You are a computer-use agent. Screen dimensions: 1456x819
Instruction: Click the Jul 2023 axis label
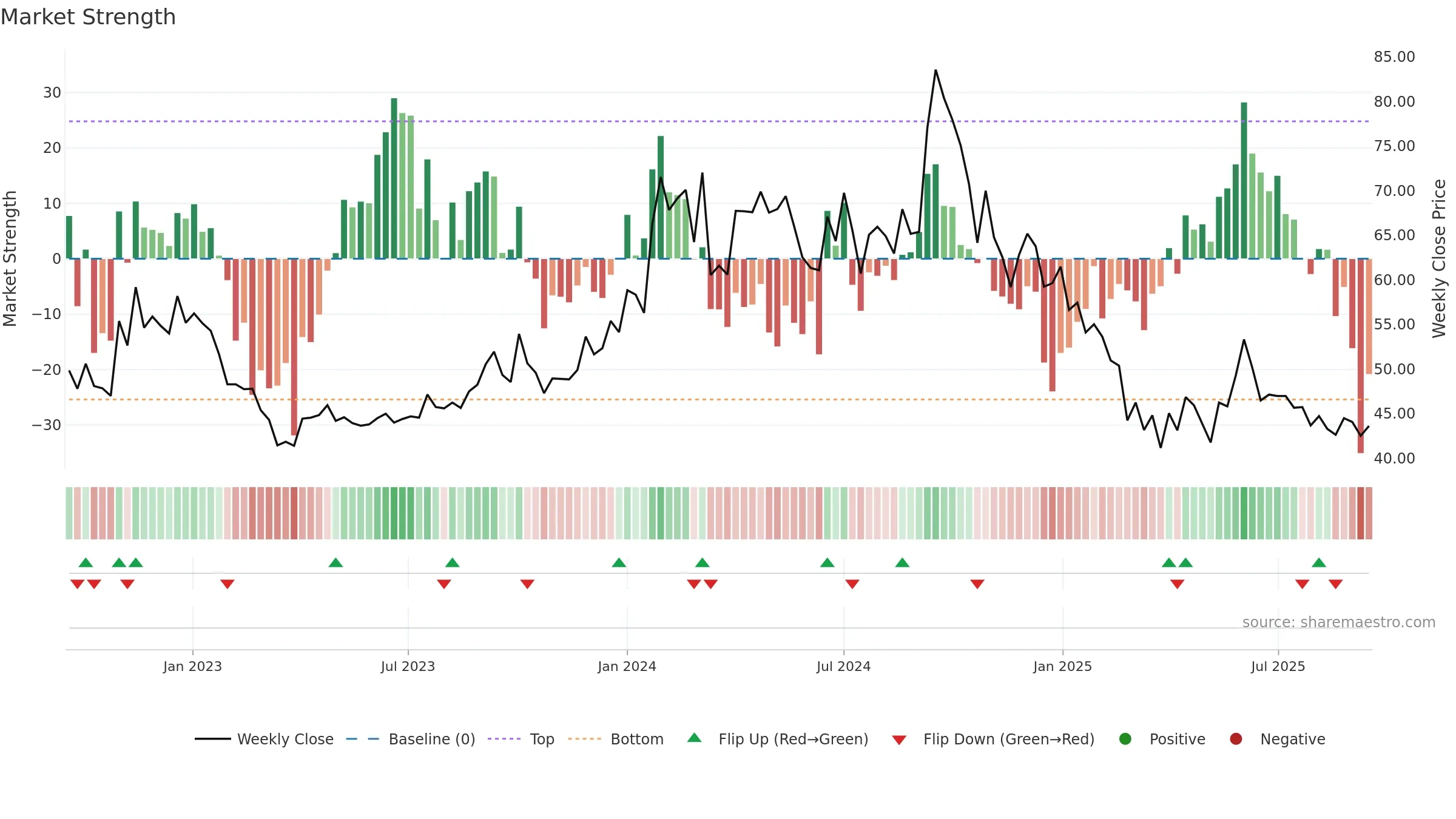tap(408, 667)
